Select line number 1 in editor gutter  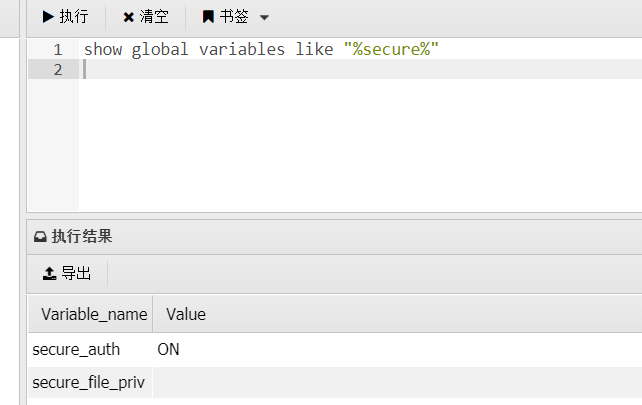[58, 49]
